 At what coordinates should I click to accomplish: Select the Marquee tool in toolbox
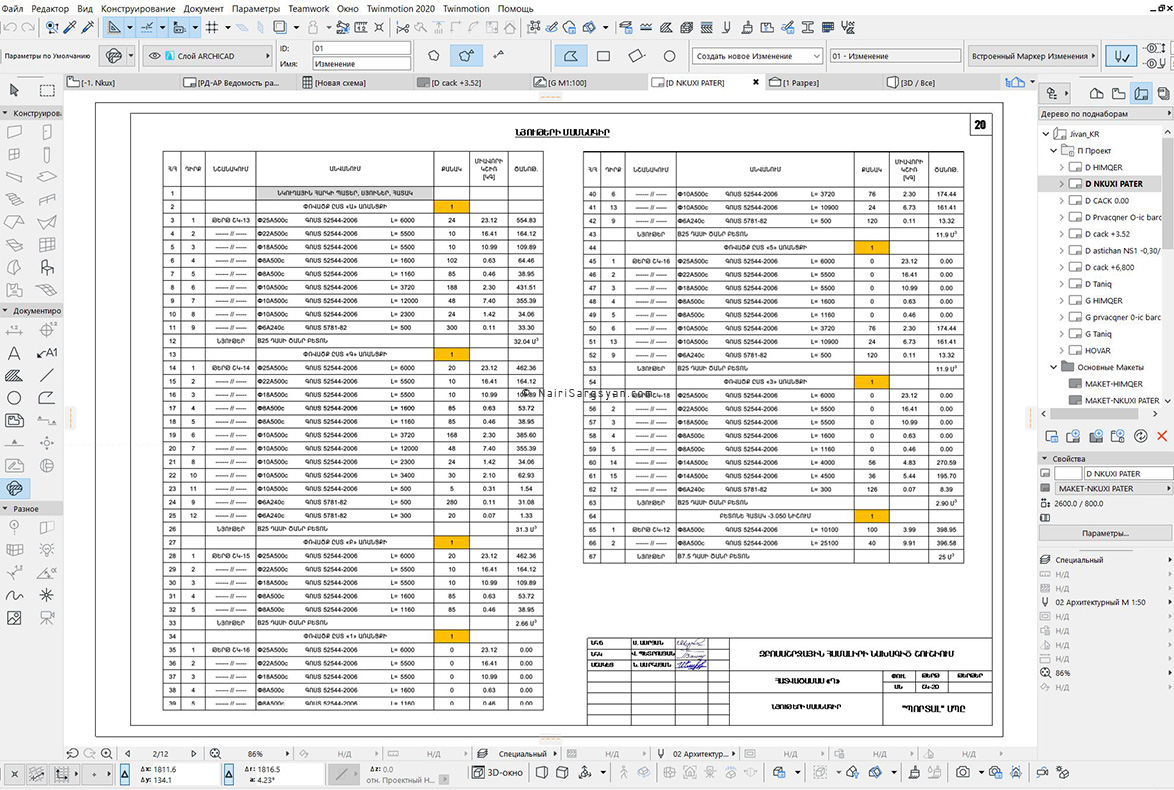[47, 90]
